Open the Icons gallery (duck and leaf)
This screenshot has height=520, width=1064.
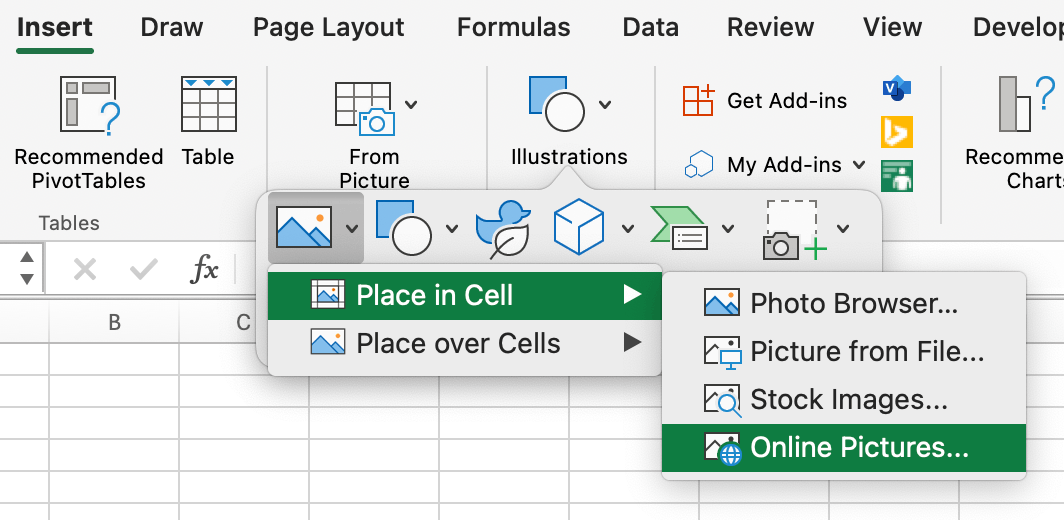(x=502, y=229)
